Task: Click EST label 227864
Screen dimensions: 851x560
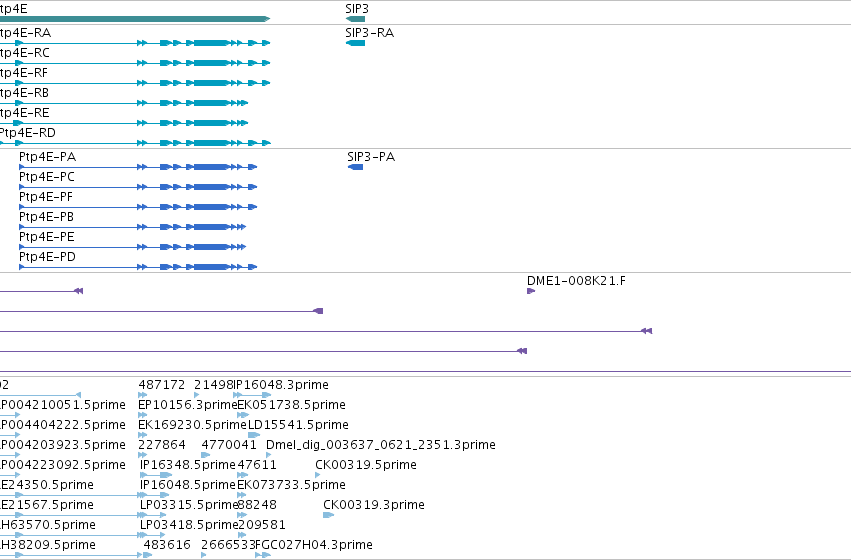Action: (x=162, y=445)
